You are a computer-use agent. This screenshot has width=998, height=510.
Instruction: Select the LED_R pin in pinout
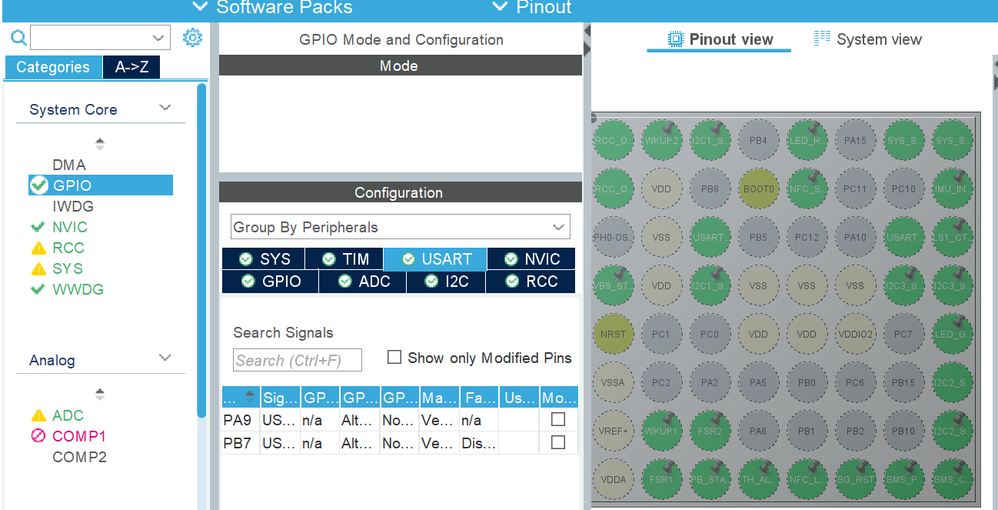point(806,140)
